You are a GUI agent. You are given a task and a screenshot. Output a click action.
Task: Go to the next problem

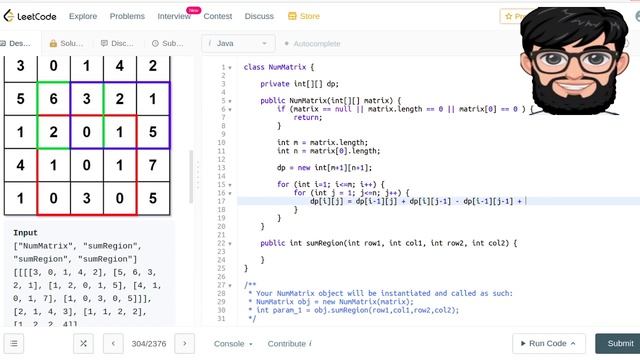184,344
